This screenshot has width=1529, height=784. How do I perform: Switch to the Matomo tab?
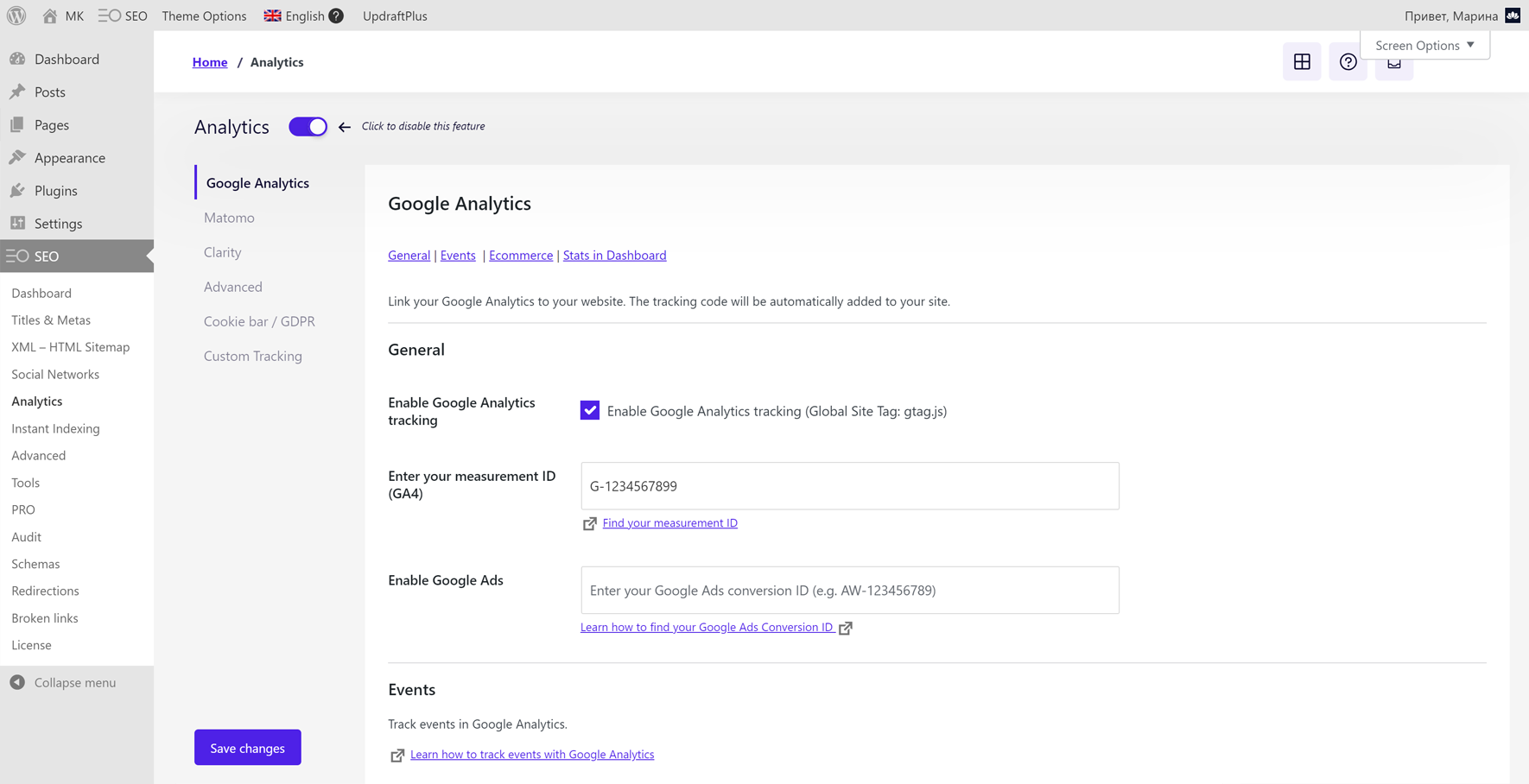229,217
